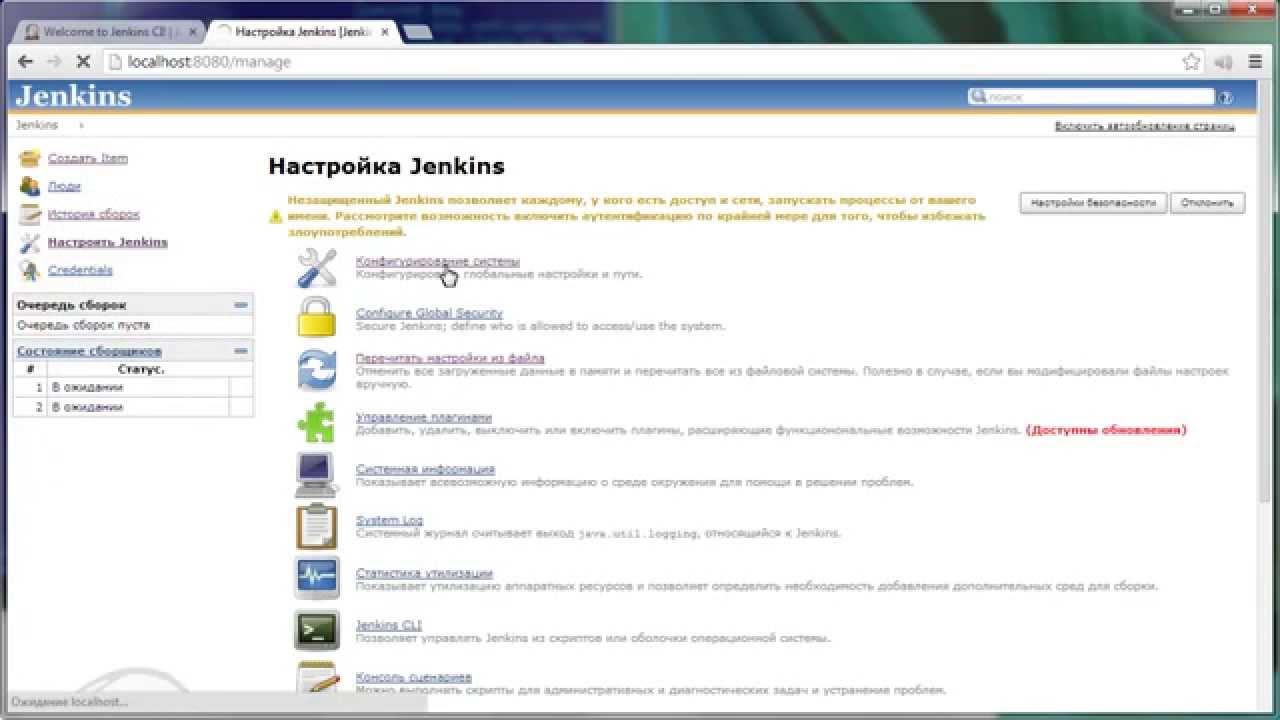Open Статистика утилизации link
This screenshot has height=720, width=1280.
point(424,573)
